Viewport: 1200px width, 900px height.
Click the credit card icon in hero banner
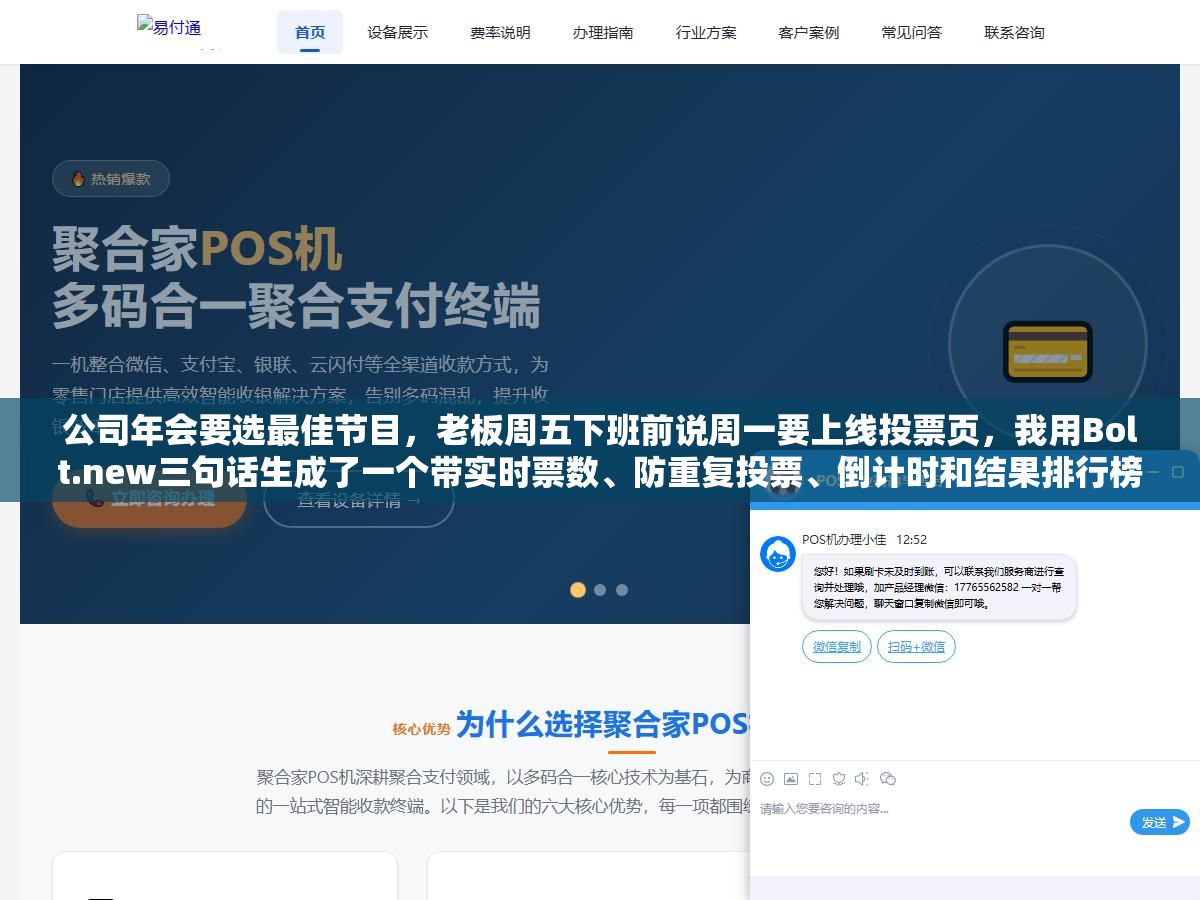point(1047,352)
